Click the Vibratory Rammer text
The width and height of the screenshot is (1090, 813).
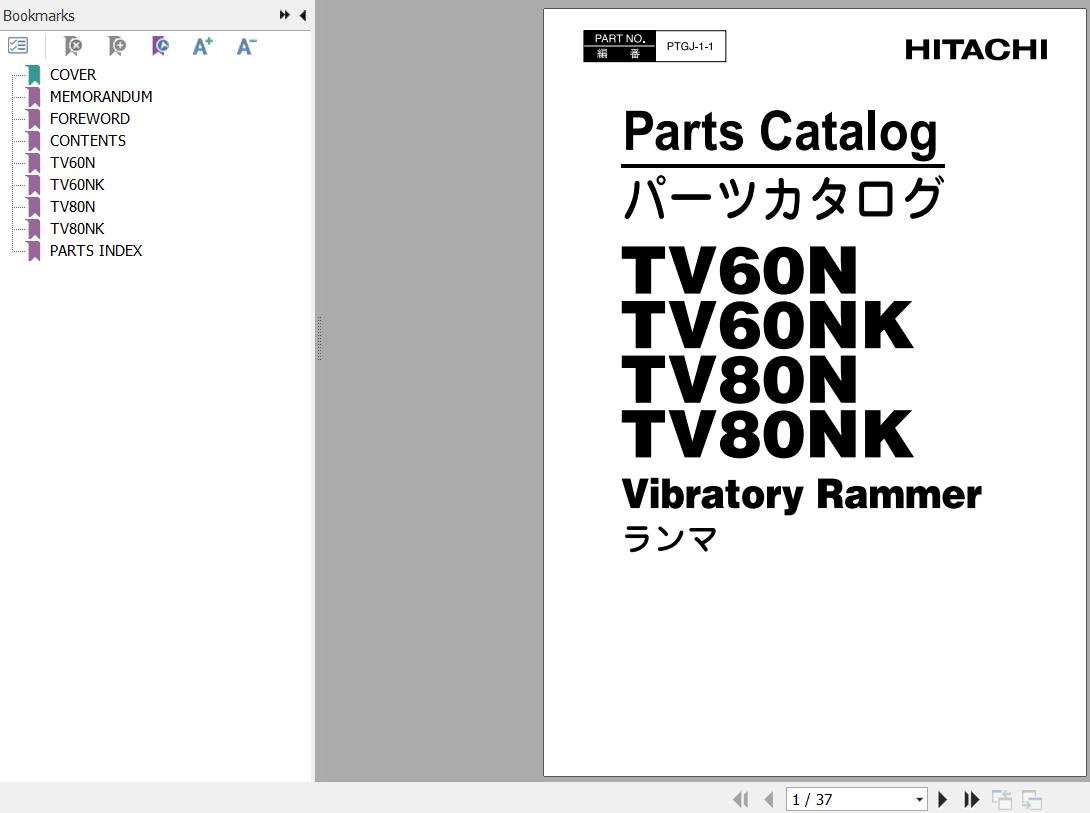(802, 495)
